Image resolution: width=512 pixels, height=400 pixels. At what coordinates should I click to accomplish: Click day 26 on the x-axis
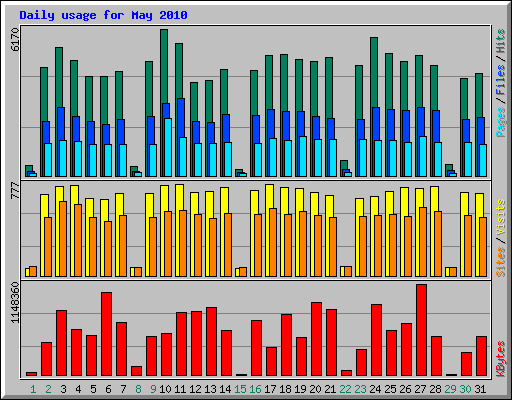[x=405, y=389]
